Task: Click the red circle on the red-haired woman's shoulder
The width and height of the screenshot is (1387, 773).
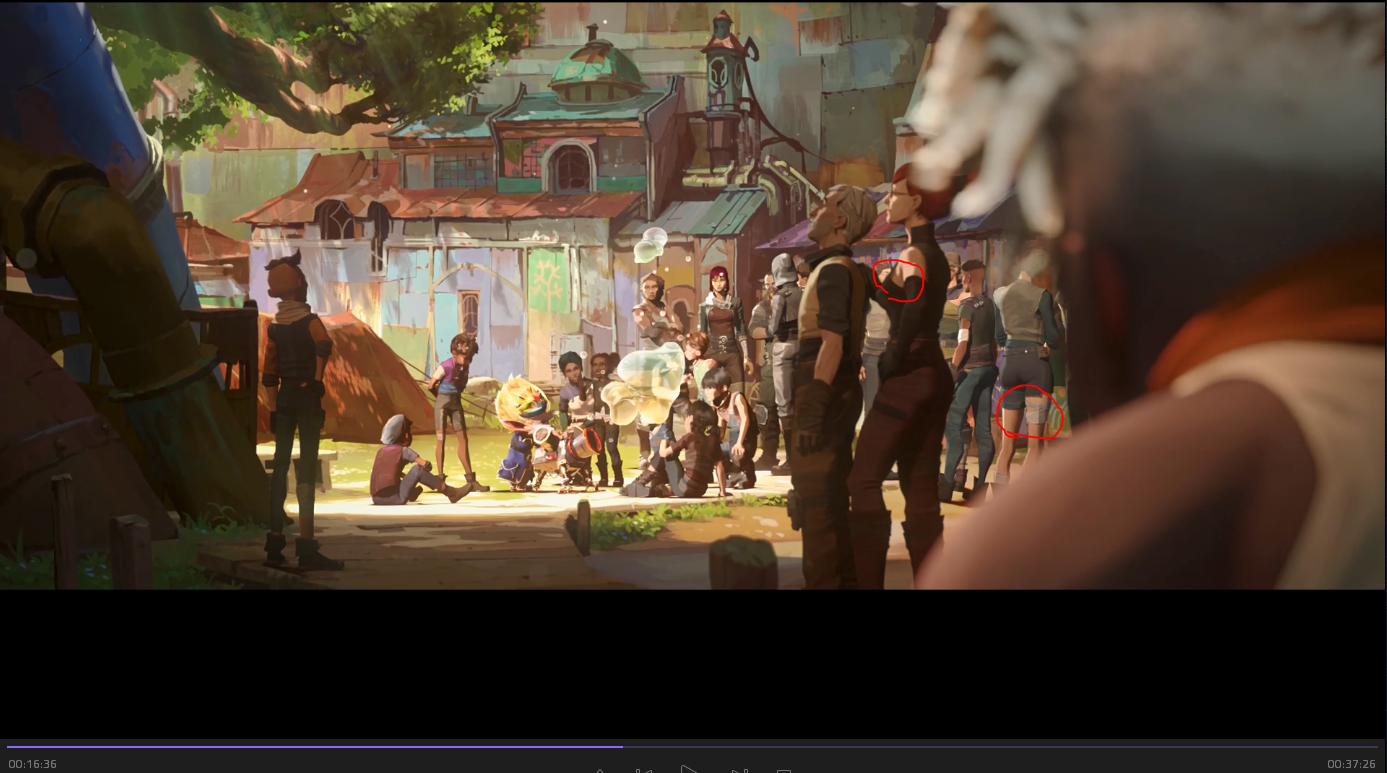Action: point(899,281)
